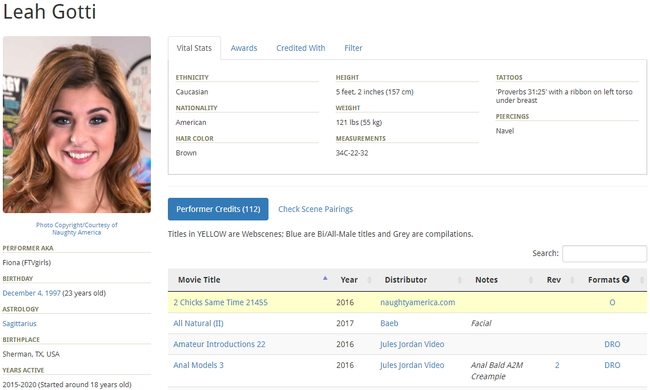The height and width of the screenshot is (390, 650).
Task: Open the All Natural (II) title link
Action: click(198, 323)
